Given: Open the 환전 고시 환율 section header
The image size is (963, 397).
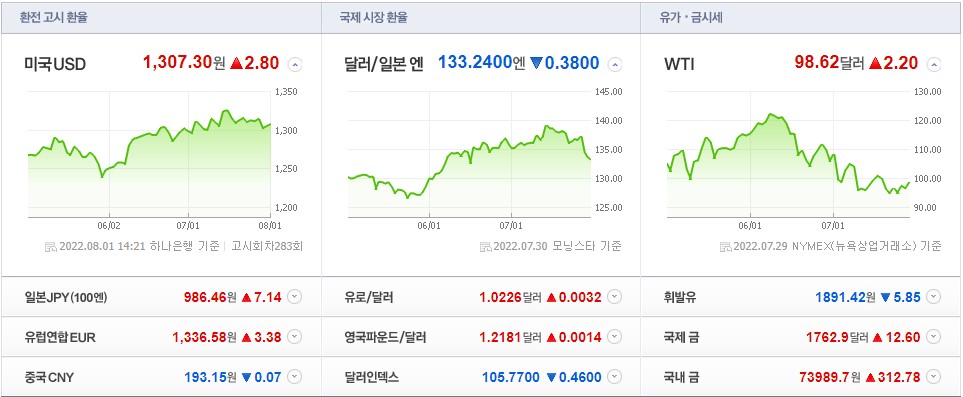Looking at the screenshot, I should (53, 18).
